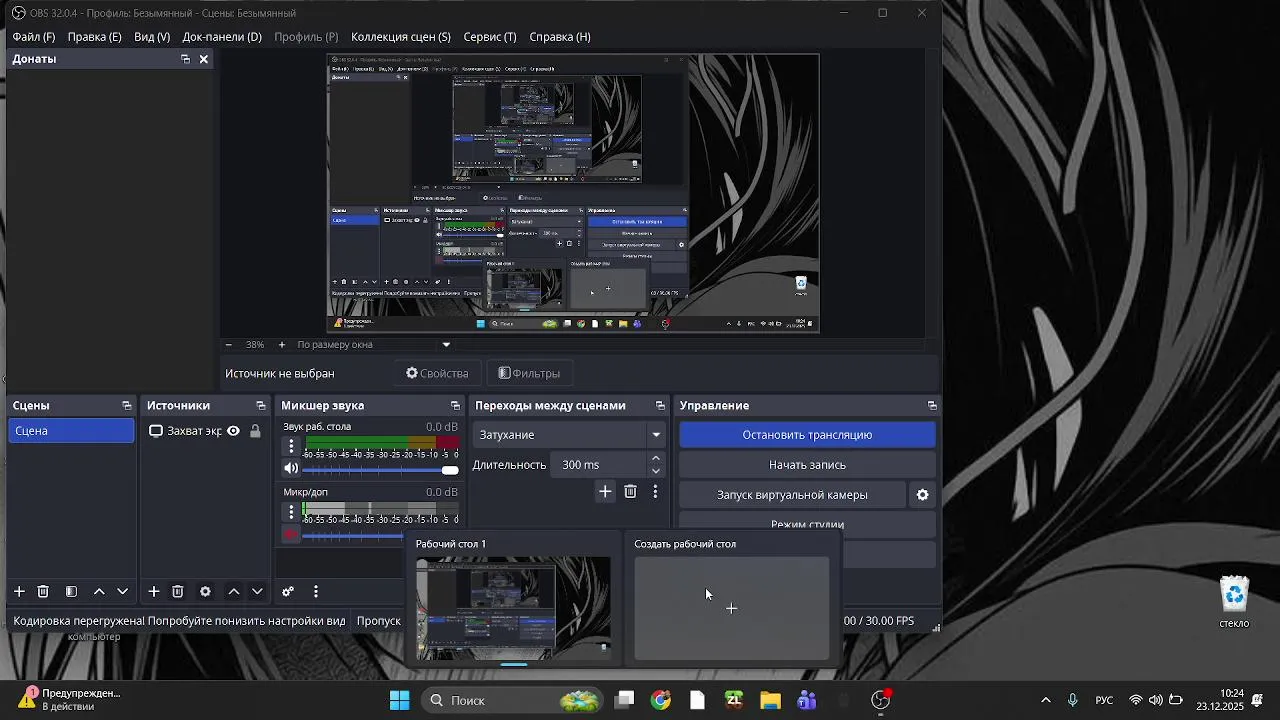Click transition duration 300 ms field
Image resolution: width=1280 pixels, height=720 pixels.
(x=597, y=465)
